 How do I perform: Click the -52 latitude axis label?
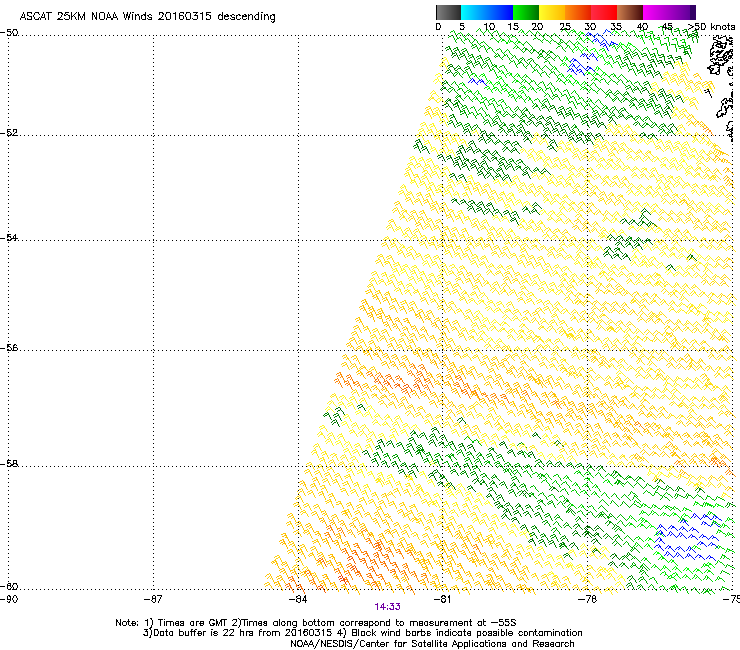click(x=9, y=133)
